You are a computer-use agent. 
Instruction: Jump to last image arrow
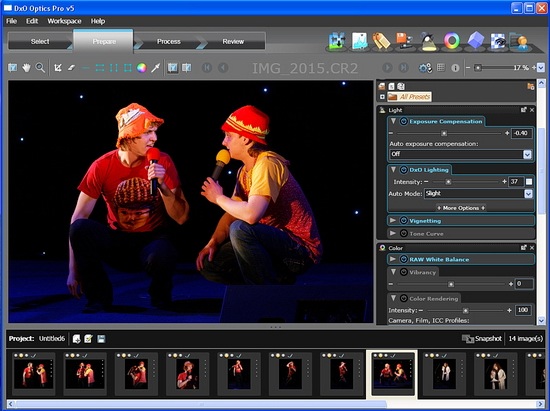click(x=403, y=68)
